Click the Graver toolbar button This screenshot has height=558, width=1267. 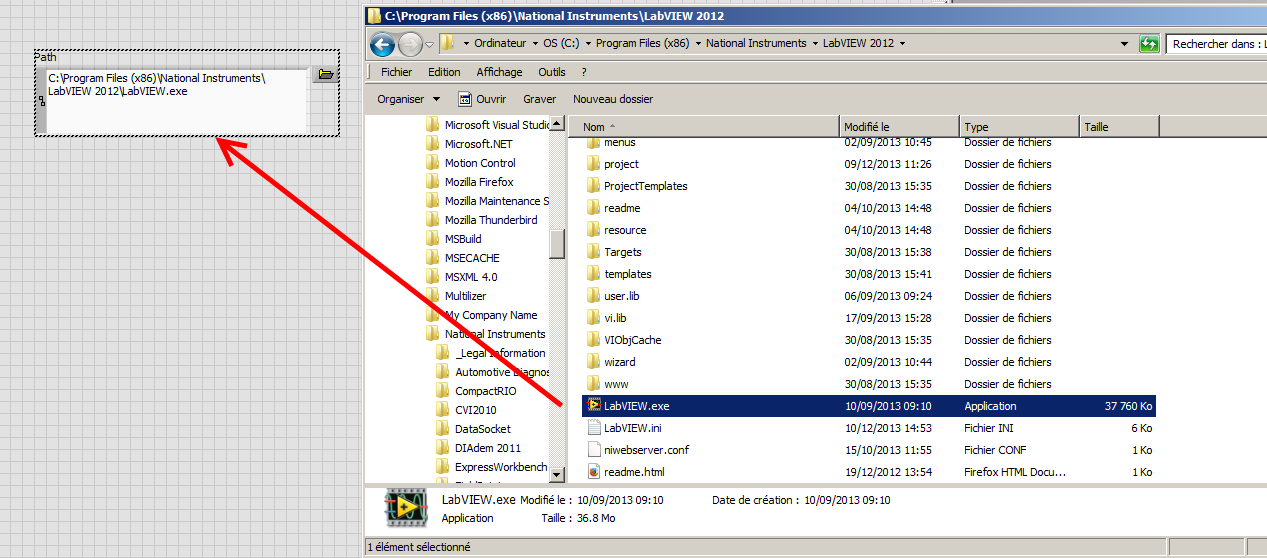[x=540, y=99]
